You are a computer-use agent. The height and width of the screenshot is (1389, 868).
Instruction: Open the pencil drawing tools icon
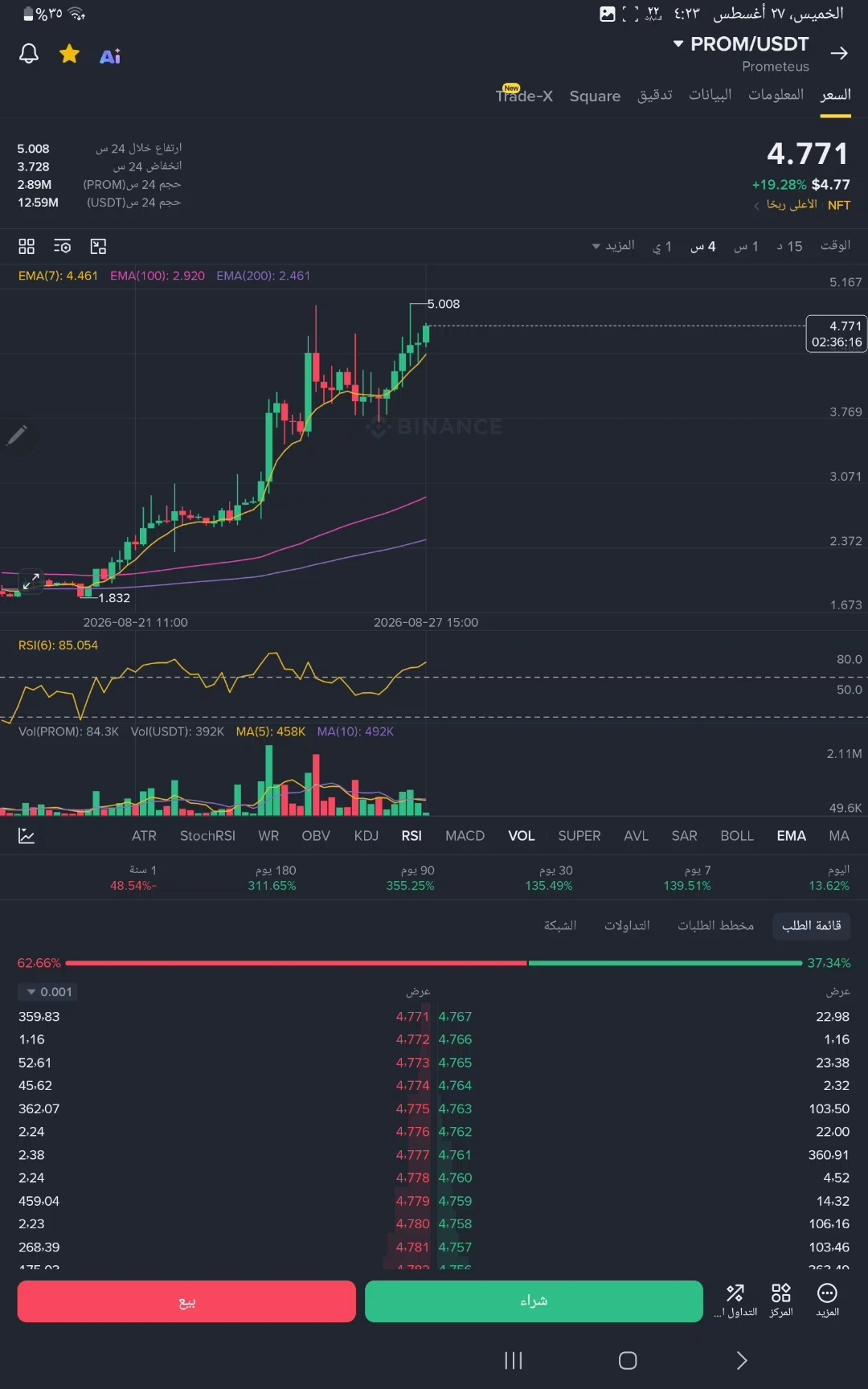tap(17, 436)
